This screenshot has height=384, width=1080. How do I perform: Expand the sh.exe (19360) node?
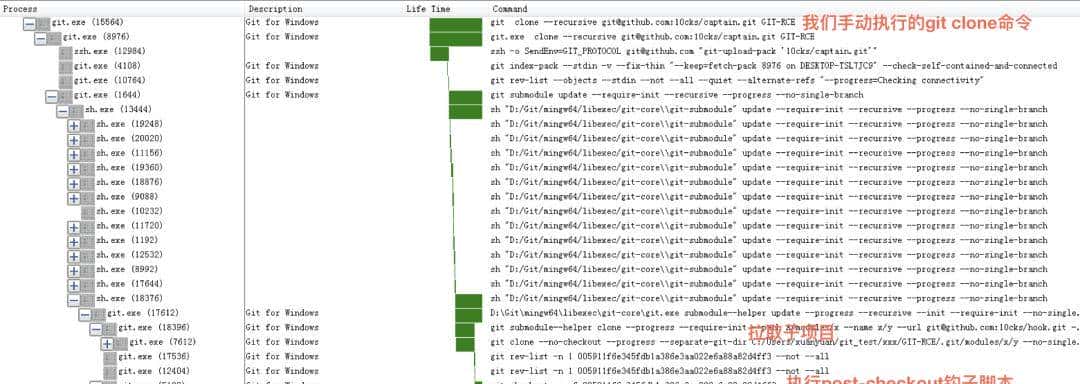(x=74, y=169)
